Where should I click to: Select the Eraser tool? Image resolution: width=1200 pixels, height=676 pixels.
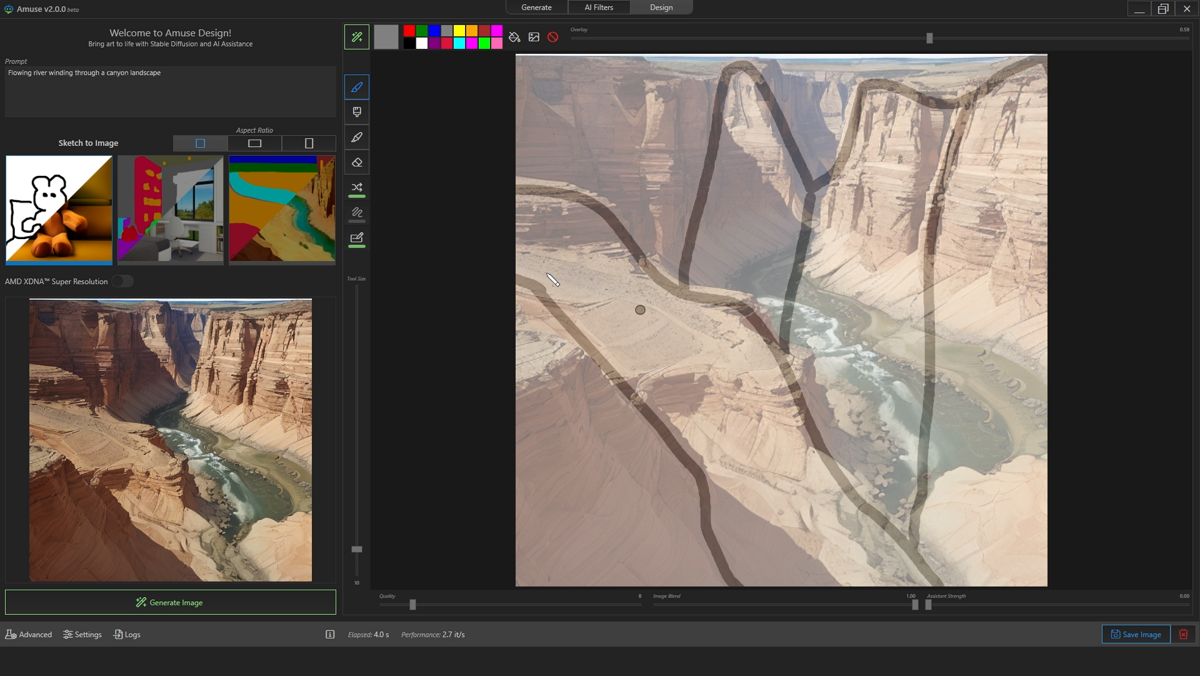click(357, 162)
